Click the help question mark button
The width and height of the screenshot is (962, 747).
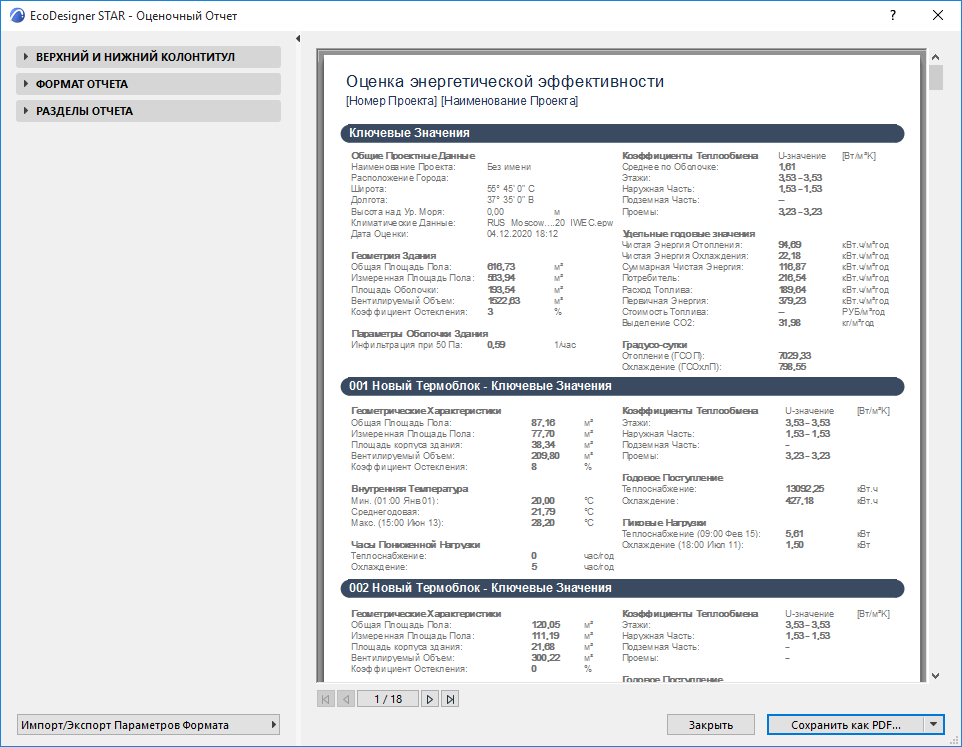point(893,15)
